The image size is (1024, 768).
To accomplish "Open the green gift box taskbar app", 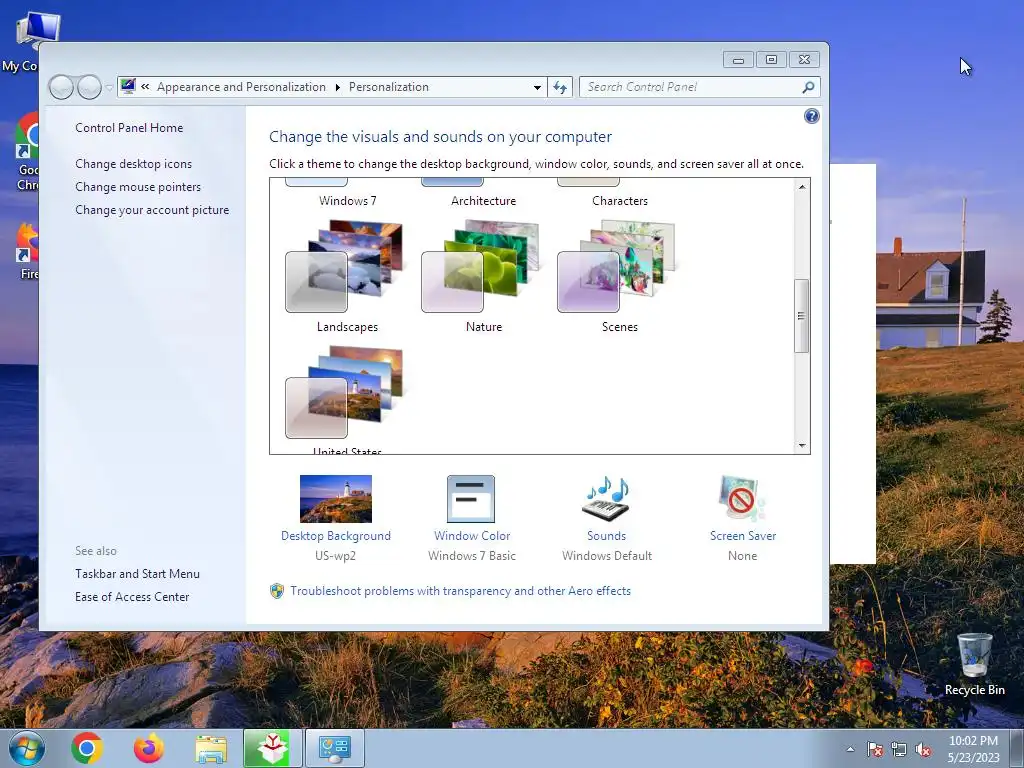I will coord(272,748).
